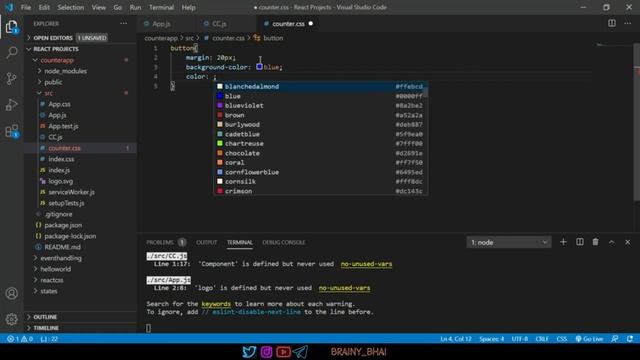Screen dimensions: 640x360
Task: Maximize the panel with up chevron
Action: pos(611,242)
